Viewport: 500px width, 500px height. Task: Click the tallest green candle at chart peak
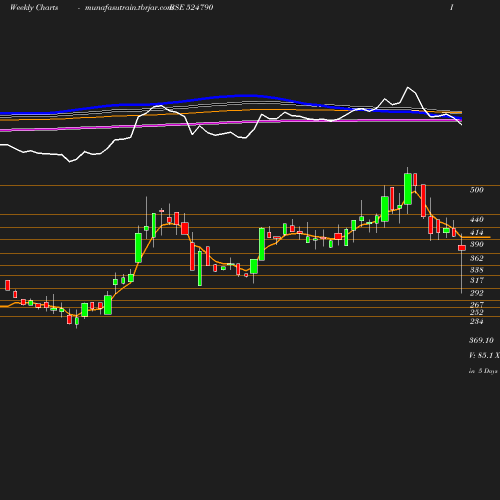click(x=408, y=189)
